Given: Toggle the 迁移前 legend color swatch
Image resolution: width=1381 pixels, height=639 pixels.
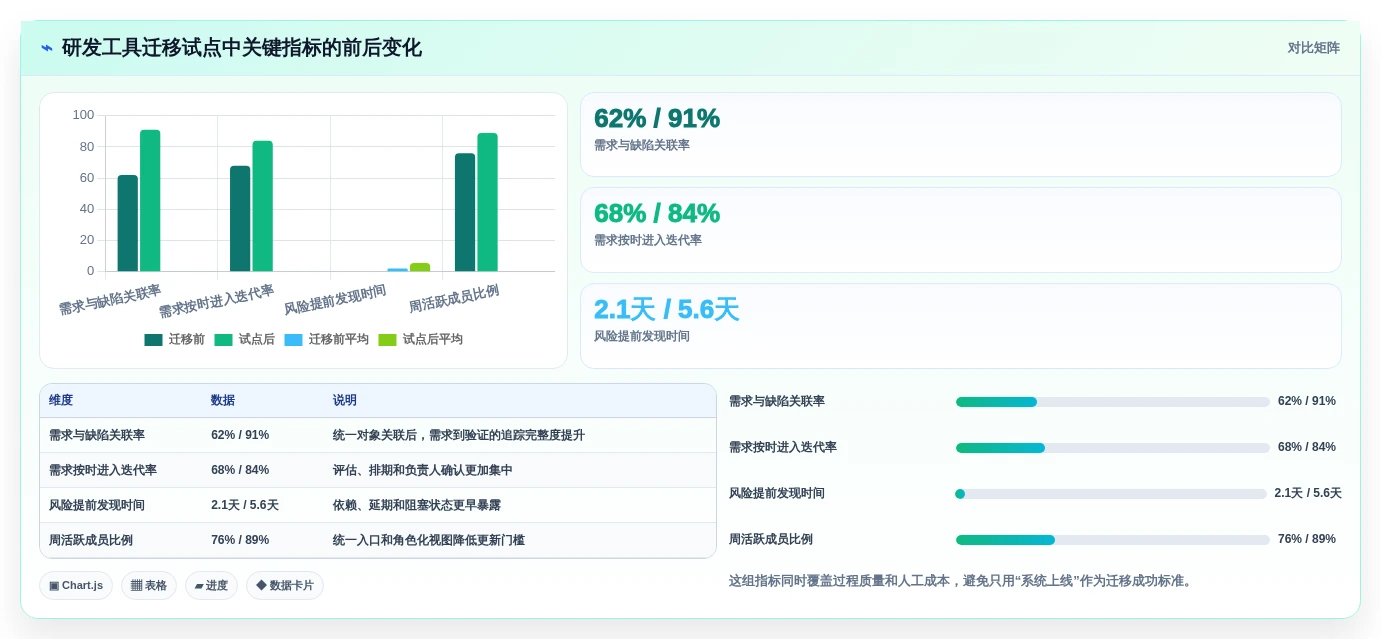Looking at the screenshot, I should coord(153,339).
